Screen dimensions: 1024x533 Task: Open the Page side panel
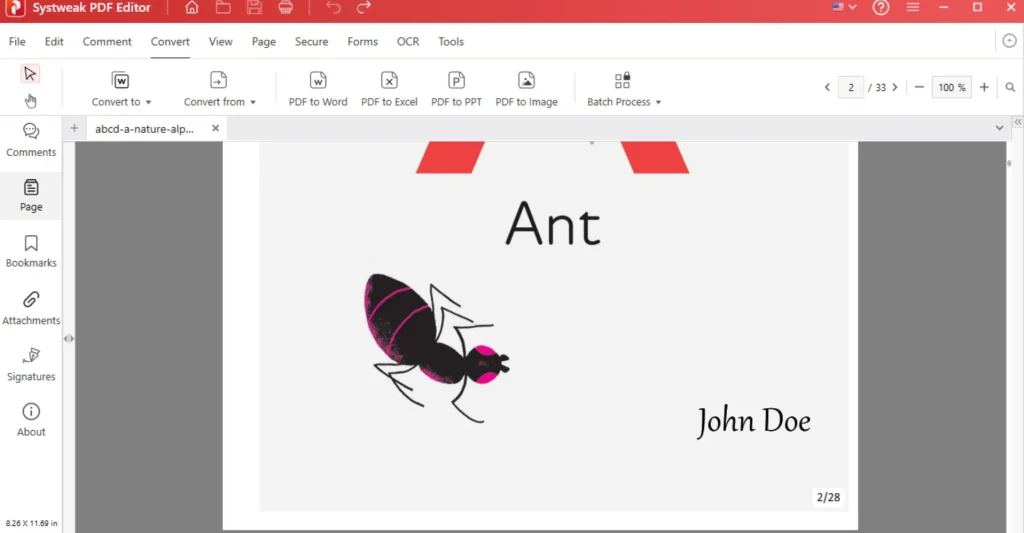pyautogui.click(x=31, y=195)
